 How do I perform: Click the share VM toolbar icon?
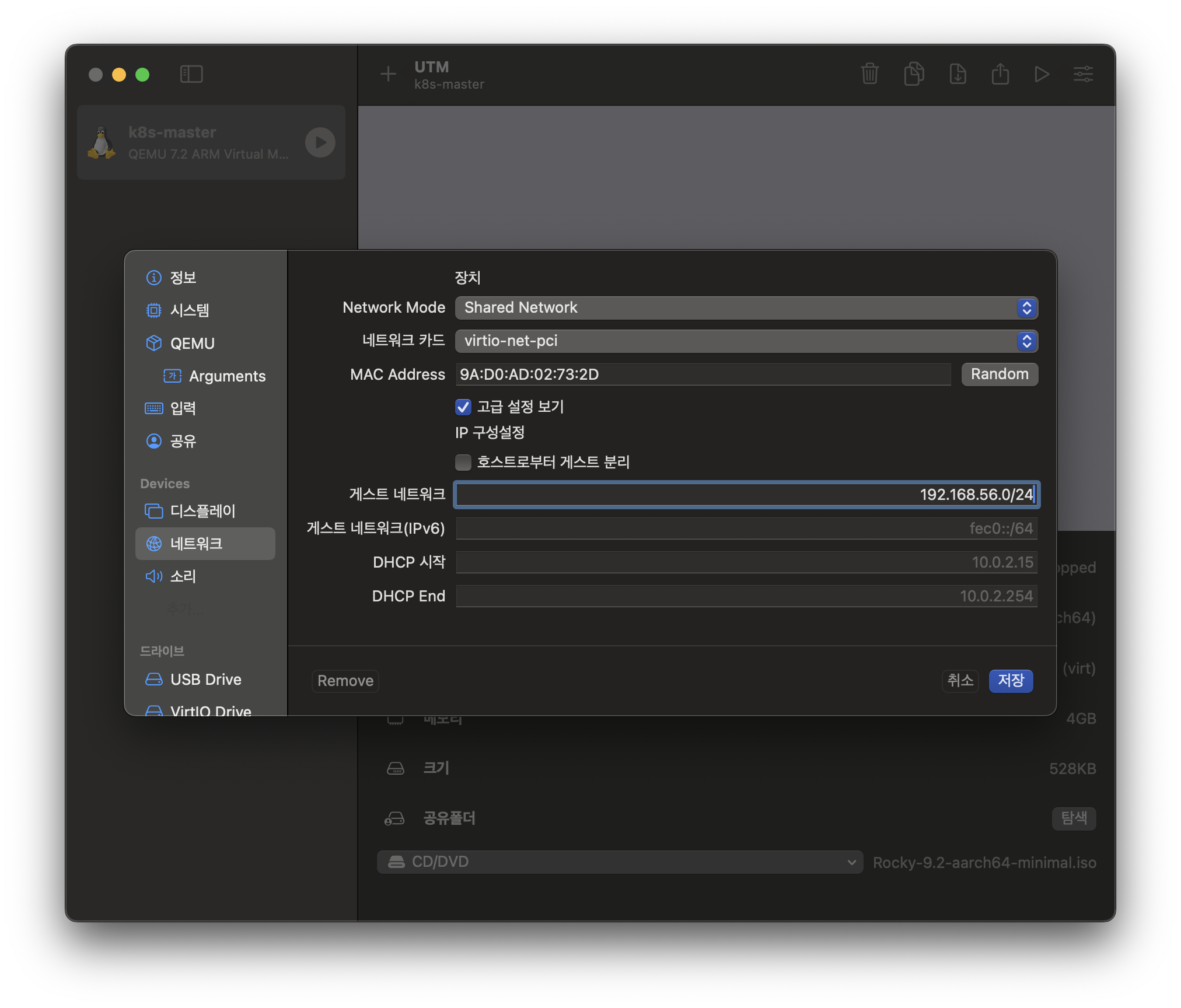coord(1000,74)
